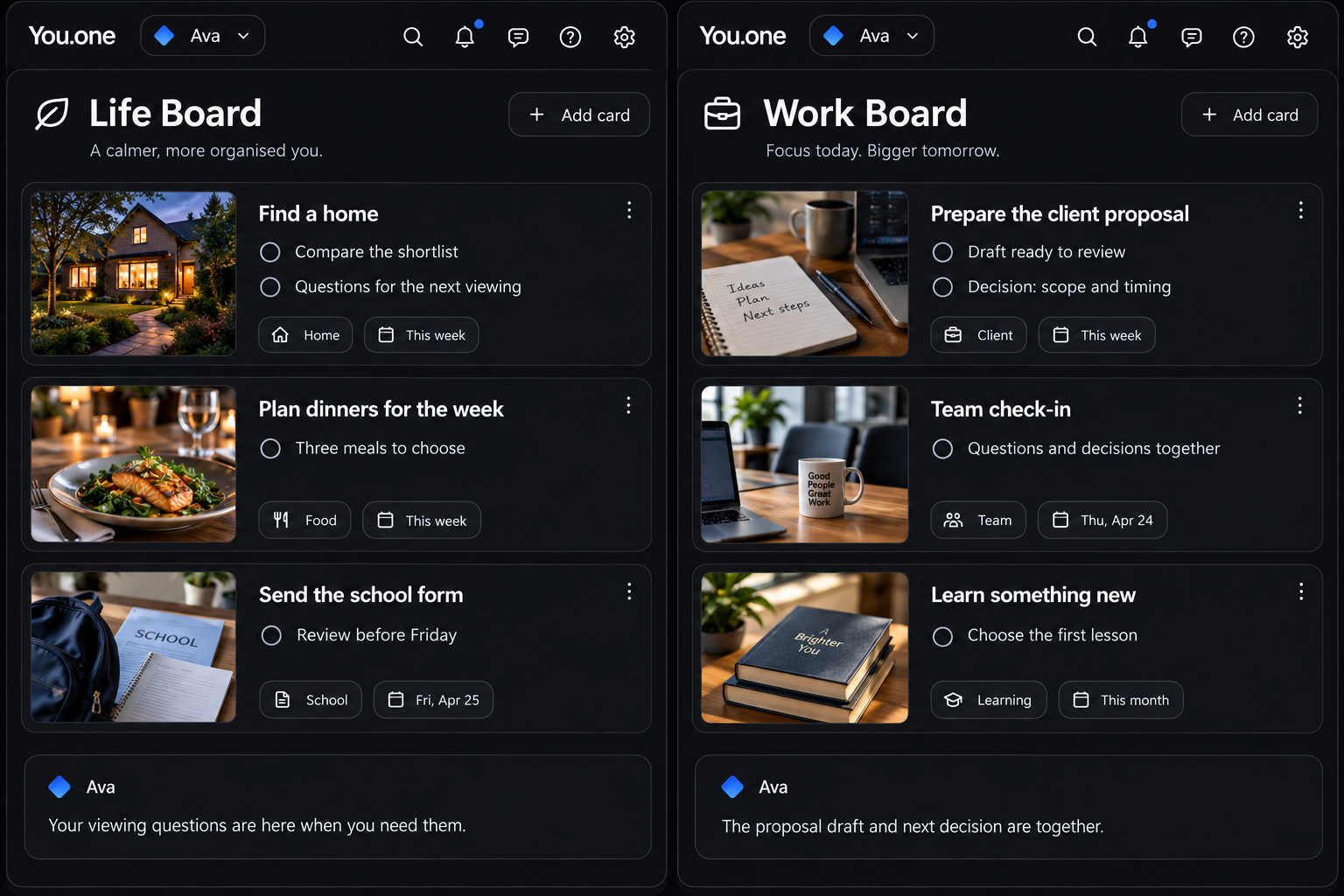Click Add card on Life Board

579,115
